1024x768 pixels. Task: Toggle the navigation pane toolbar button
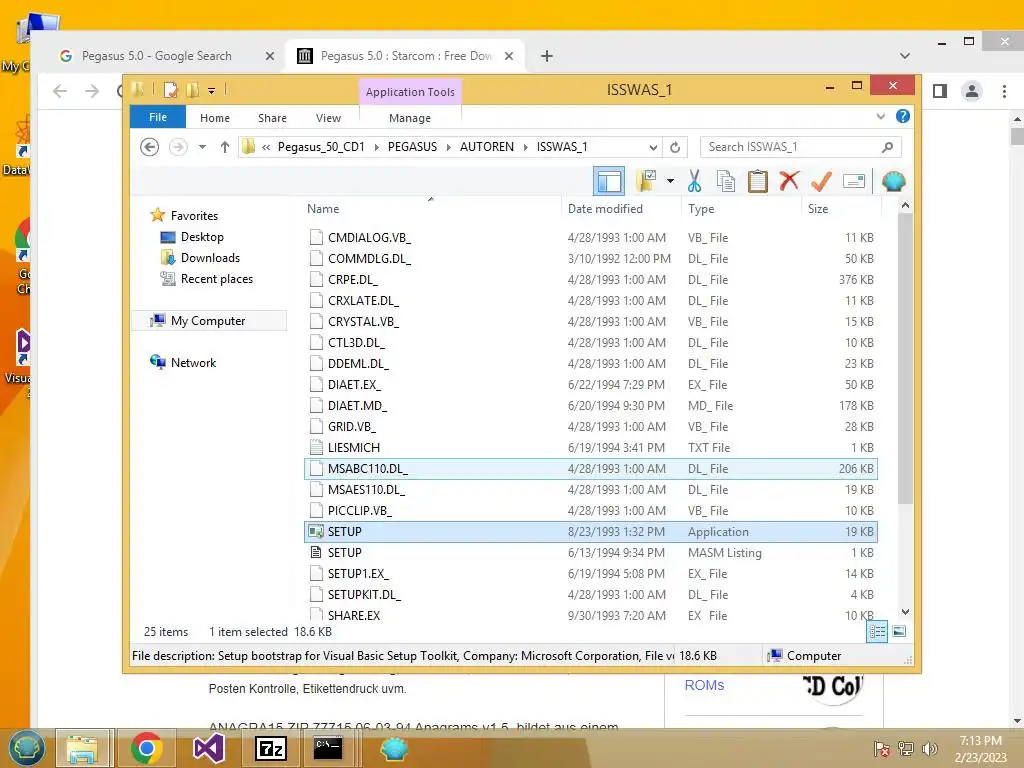tap(609, 182)
